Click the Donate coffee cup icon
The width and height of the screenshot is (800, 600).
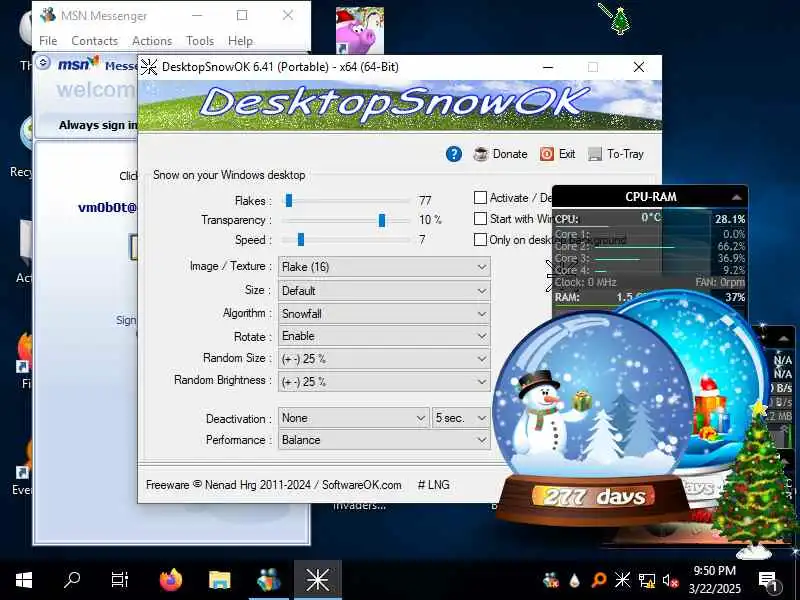(x=481, y=154)
